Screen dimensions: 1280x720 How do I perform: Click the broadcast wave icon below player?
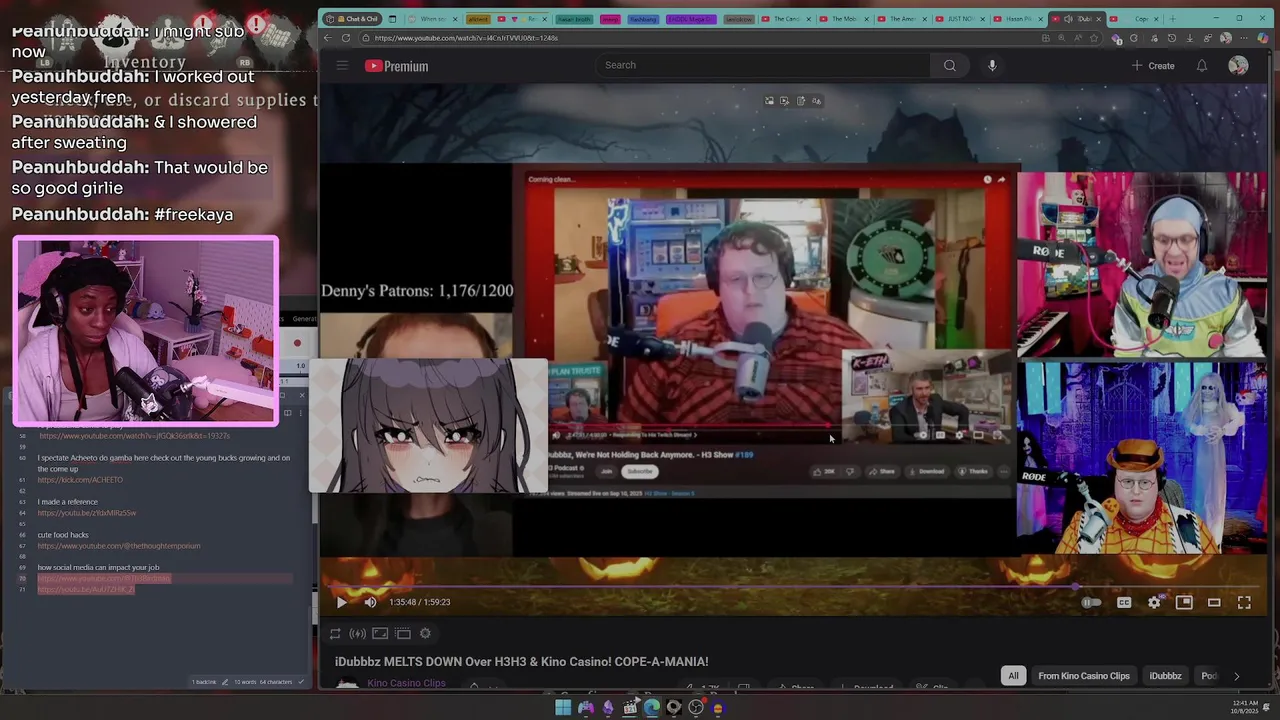click(x=357, y=633)
